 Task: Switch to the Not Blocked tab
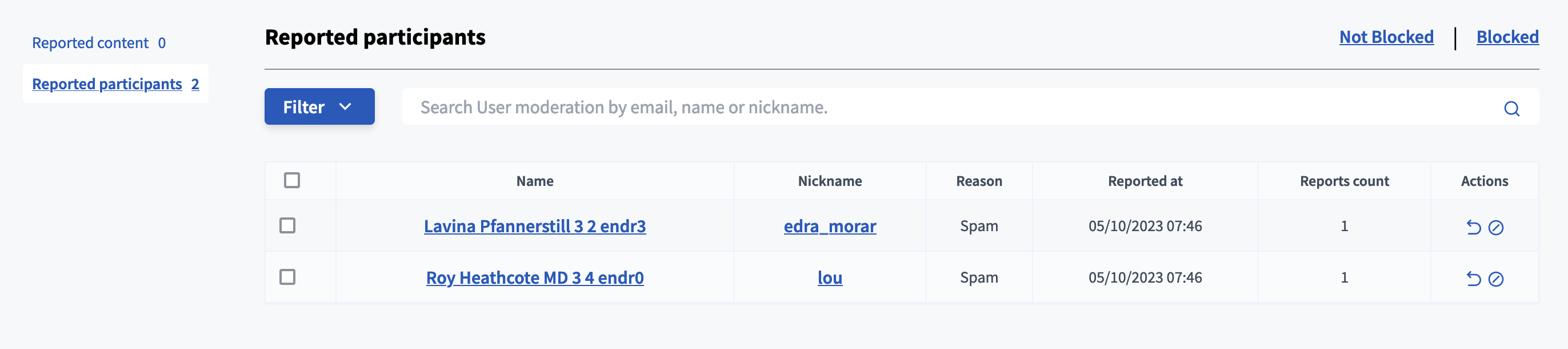pyautogui.click(x=1386, y=37)
